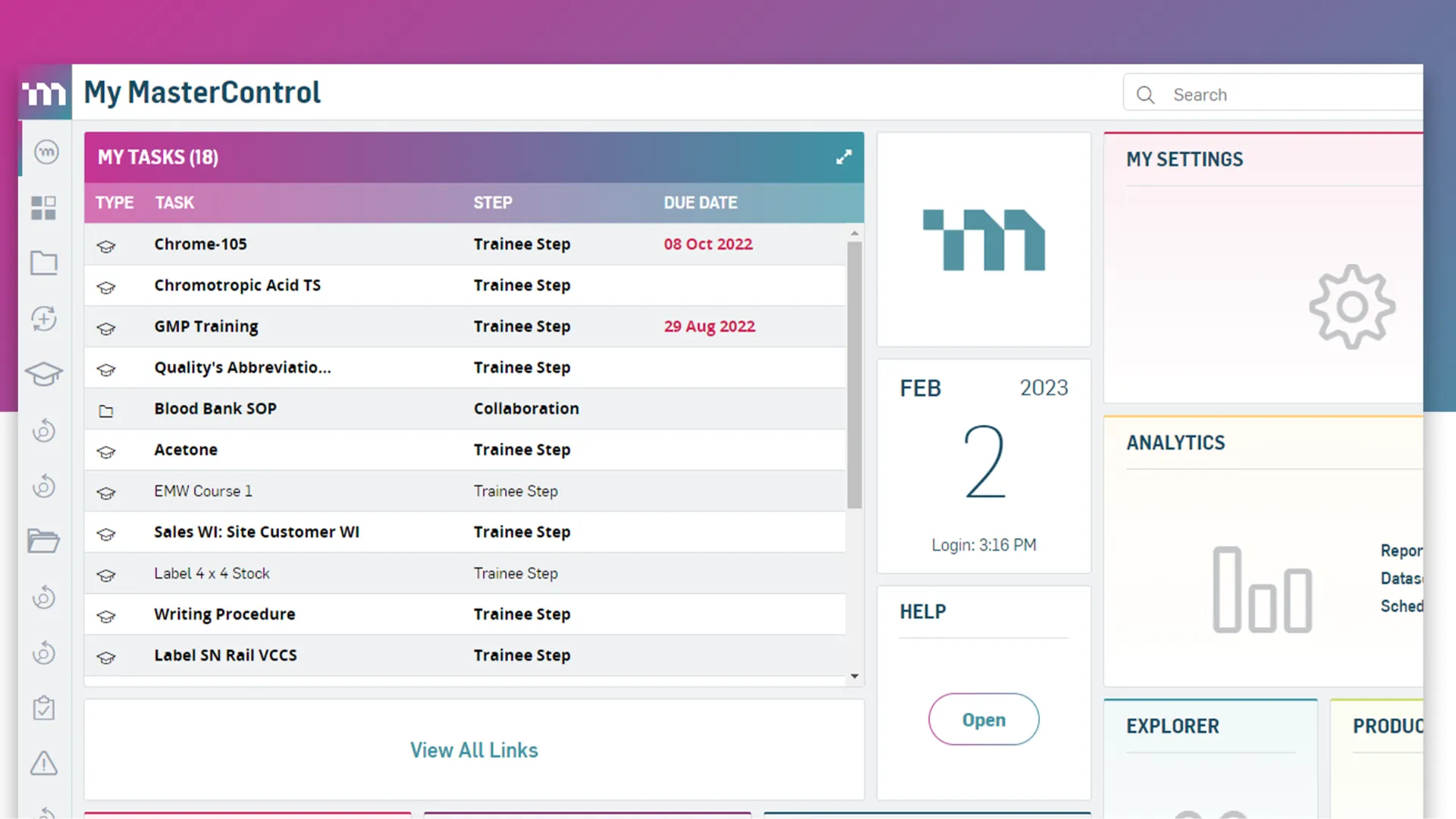Click the My Settings gear icon
The width and height of the screenshot is (1456, 819).
click(1352, 306)
